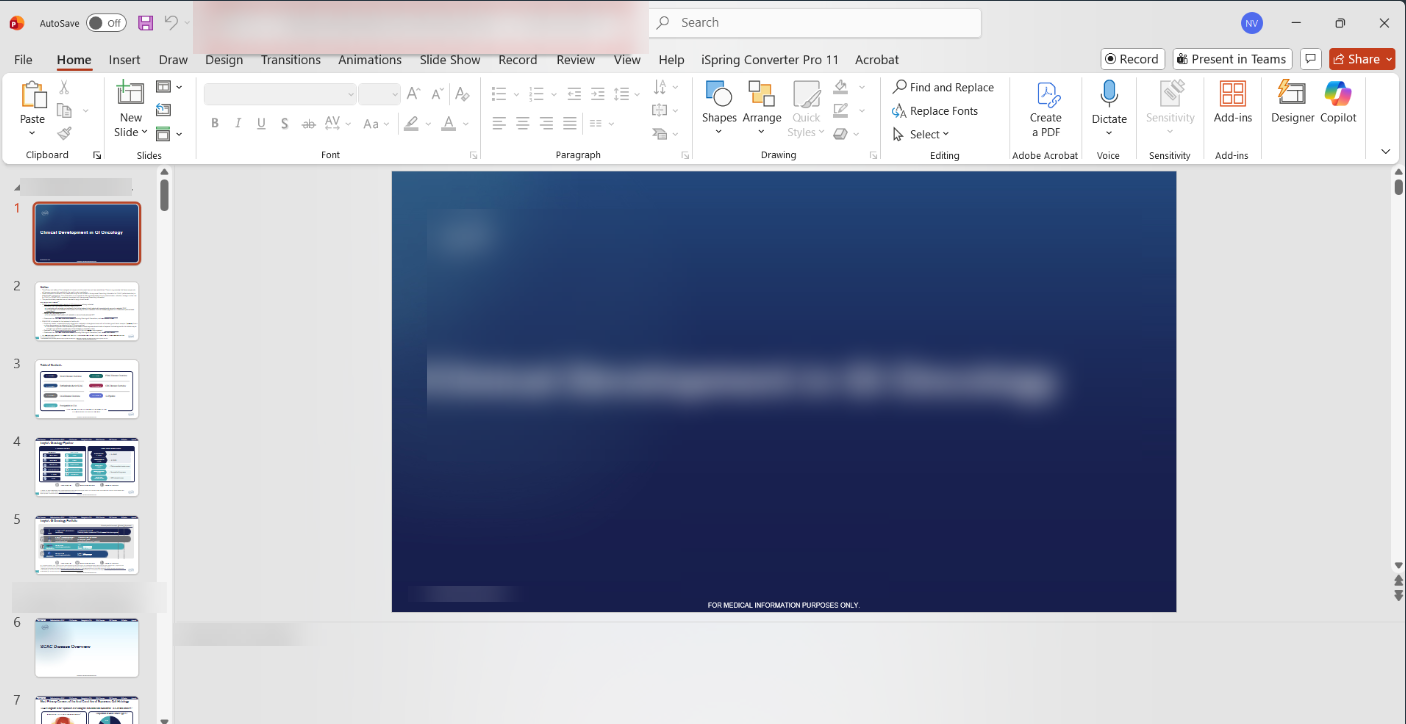1406x724 pixels.
Task: Open the NV account profile
Action: [1251, 23]
